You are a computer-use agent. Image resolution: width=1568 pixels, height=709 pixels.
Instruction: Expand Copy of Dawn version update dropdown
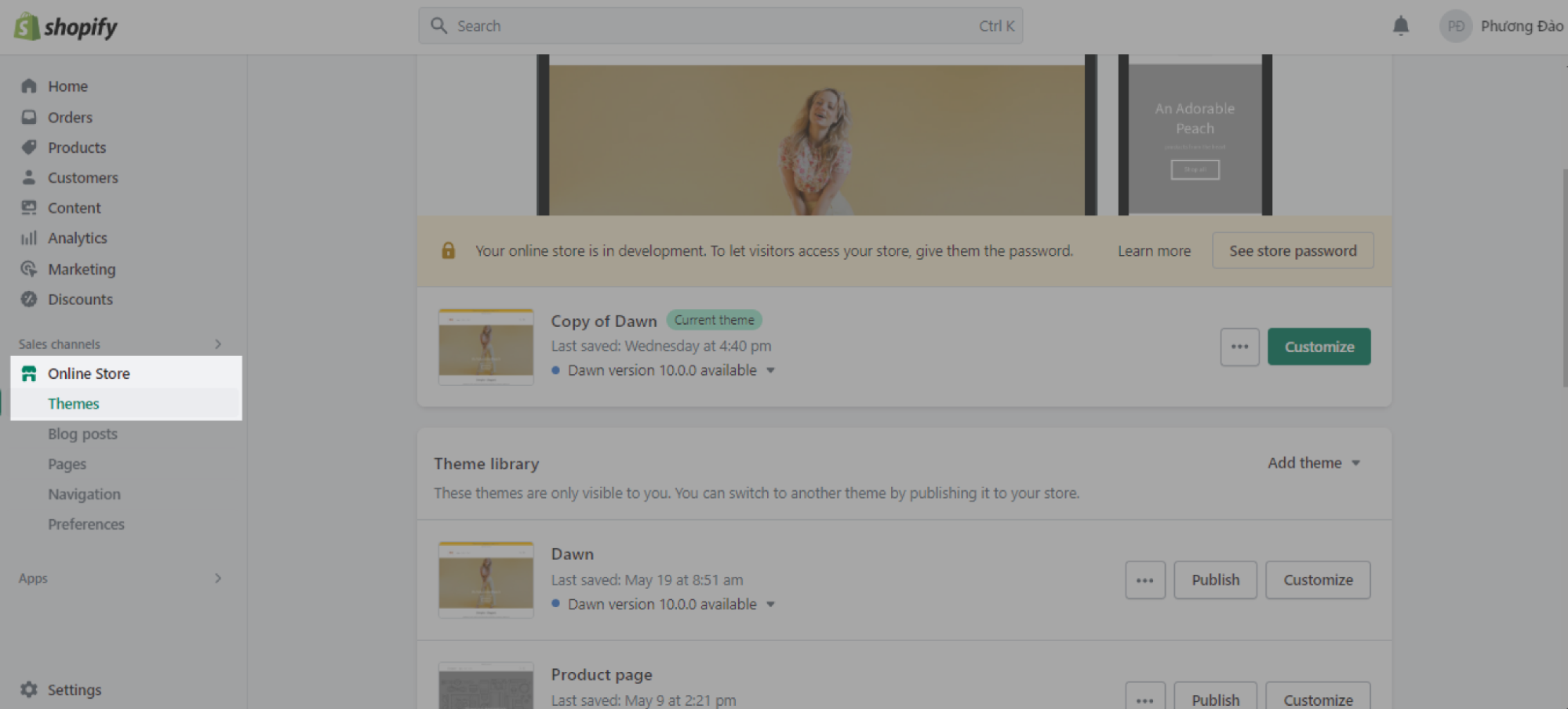[x=770, y=370]
